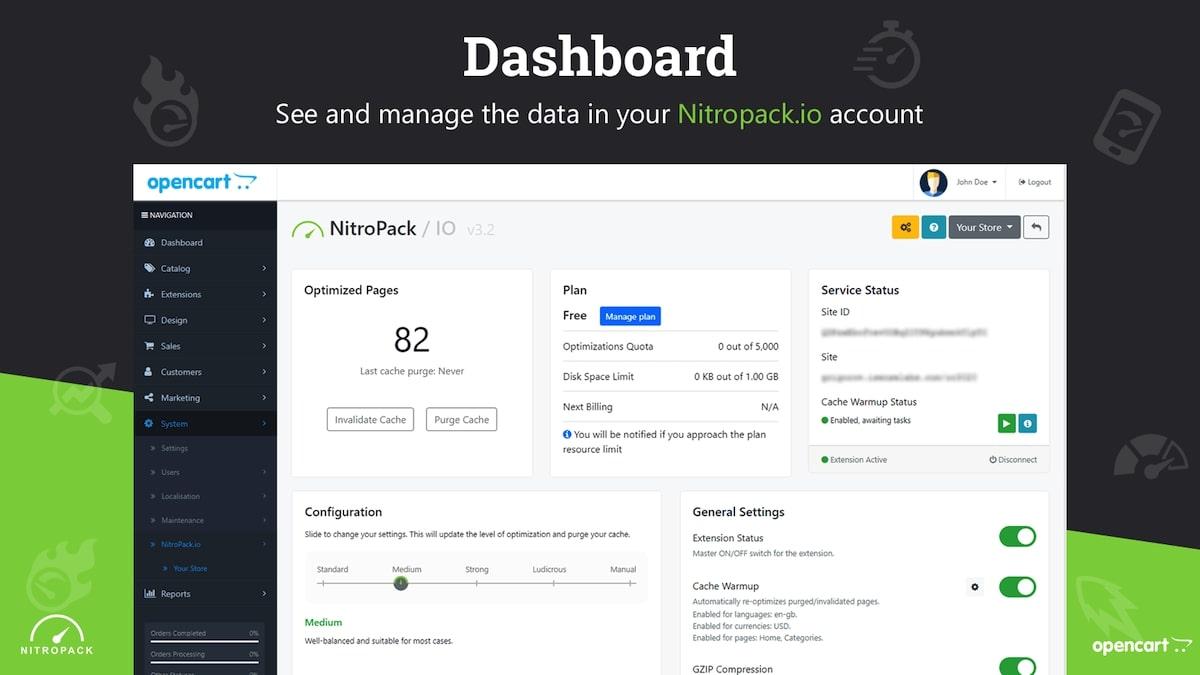Click the Marketing share icon

pos(150,398)
